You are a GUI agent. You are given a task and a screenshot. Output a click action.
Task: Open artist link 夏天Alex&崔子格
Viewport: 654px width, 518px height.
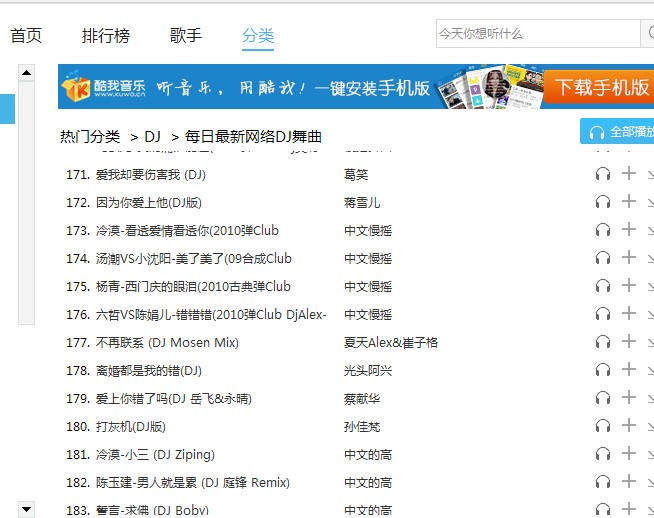point(391,342)
